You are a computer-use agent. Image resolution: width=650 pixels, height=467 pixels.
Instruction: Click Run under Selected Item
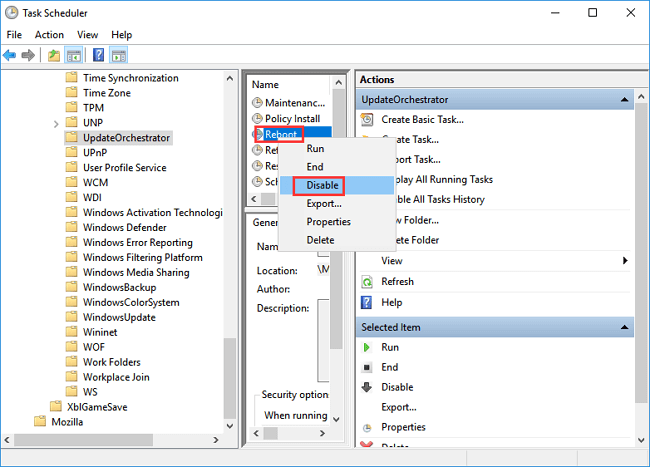[x=390, y=347]
